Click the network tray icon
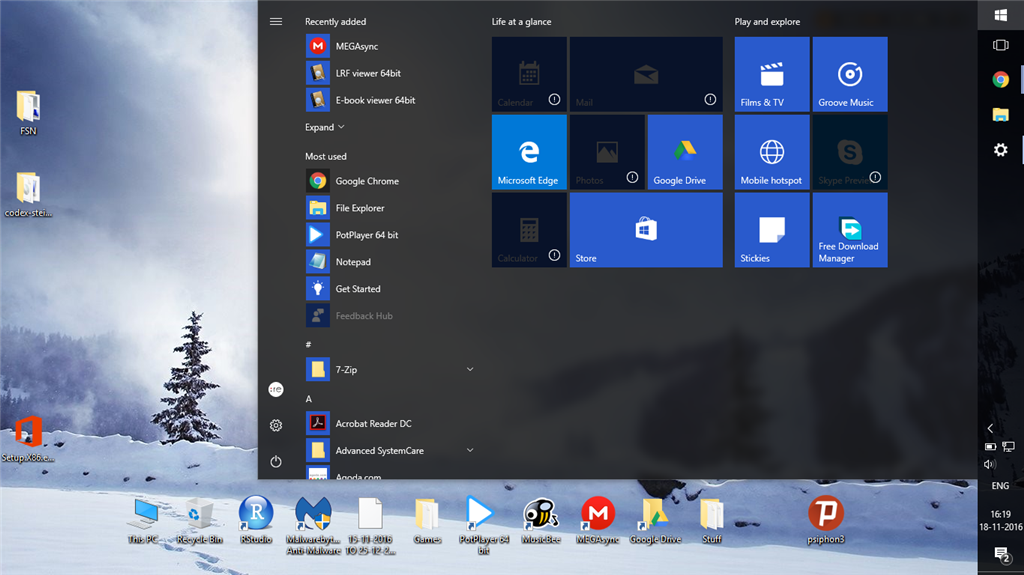The image size is (1024, 575). click(x=1008, y=447)
